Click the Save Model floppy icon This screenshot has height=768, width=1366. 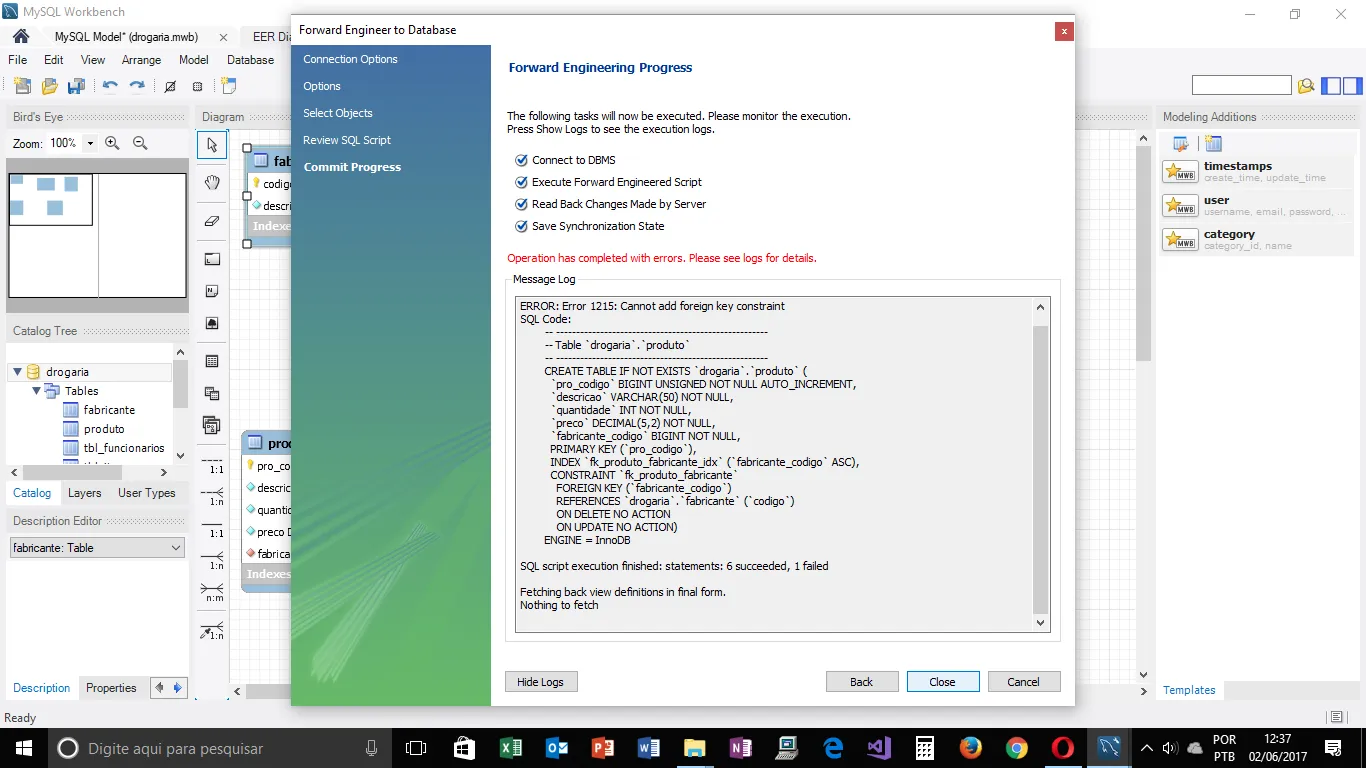click(x=76, y=86)
